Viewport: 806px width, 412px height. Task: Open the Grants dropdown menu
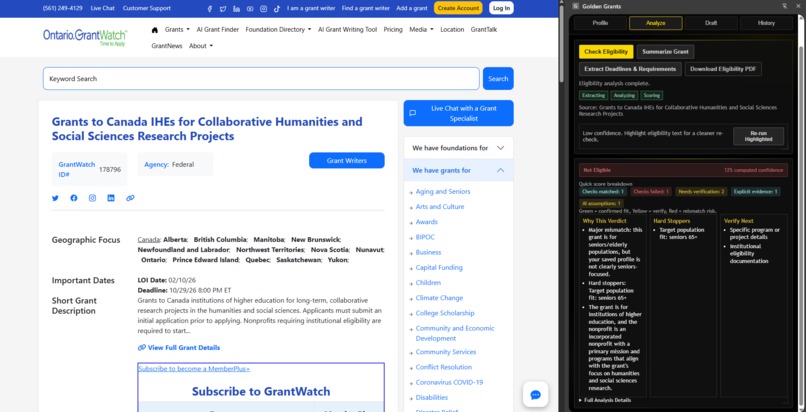[x=177, y=29]
